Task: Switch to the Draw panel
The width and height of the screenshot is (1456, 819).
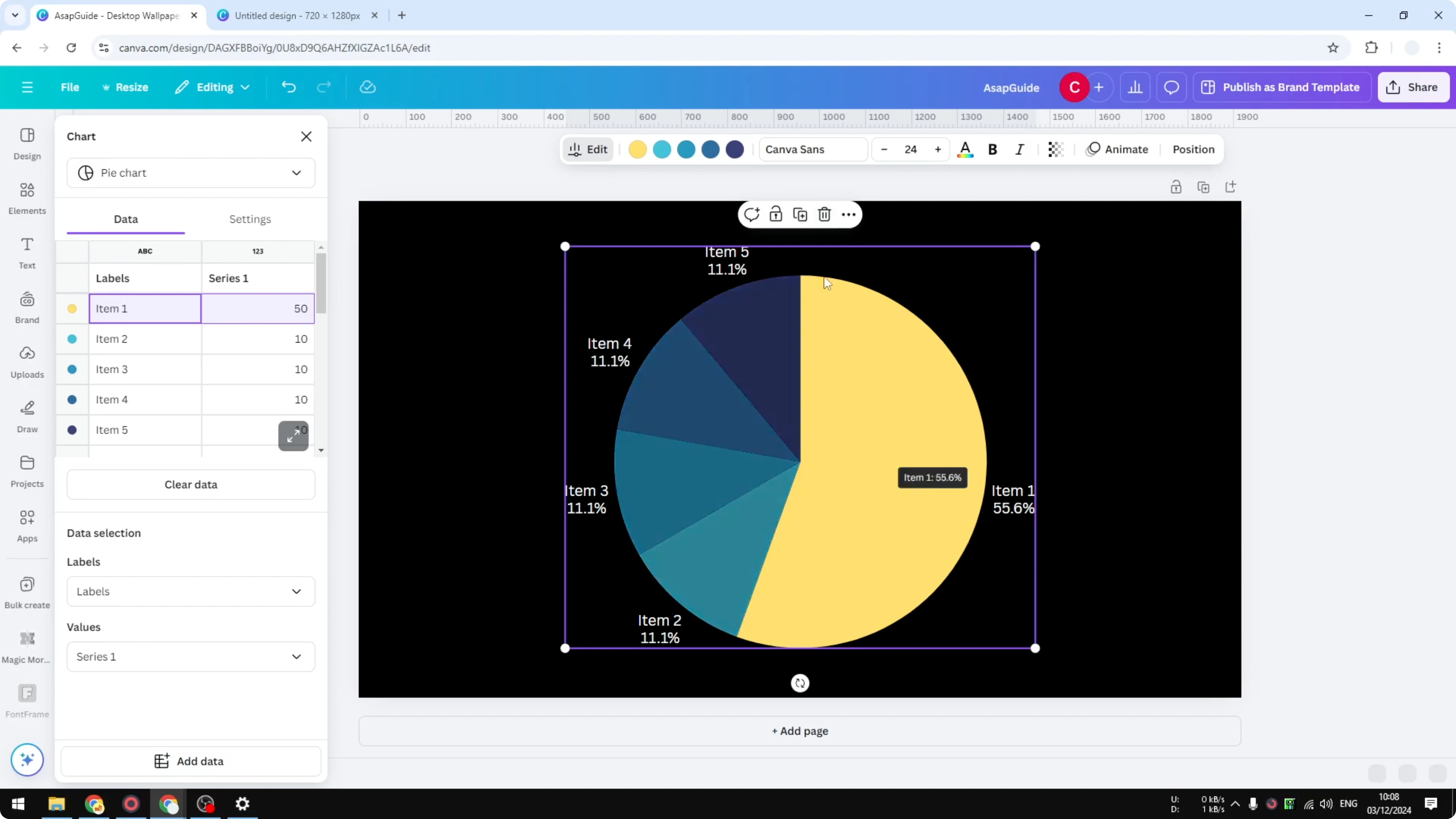Action: pyautogui.click(x=27, y=417)
